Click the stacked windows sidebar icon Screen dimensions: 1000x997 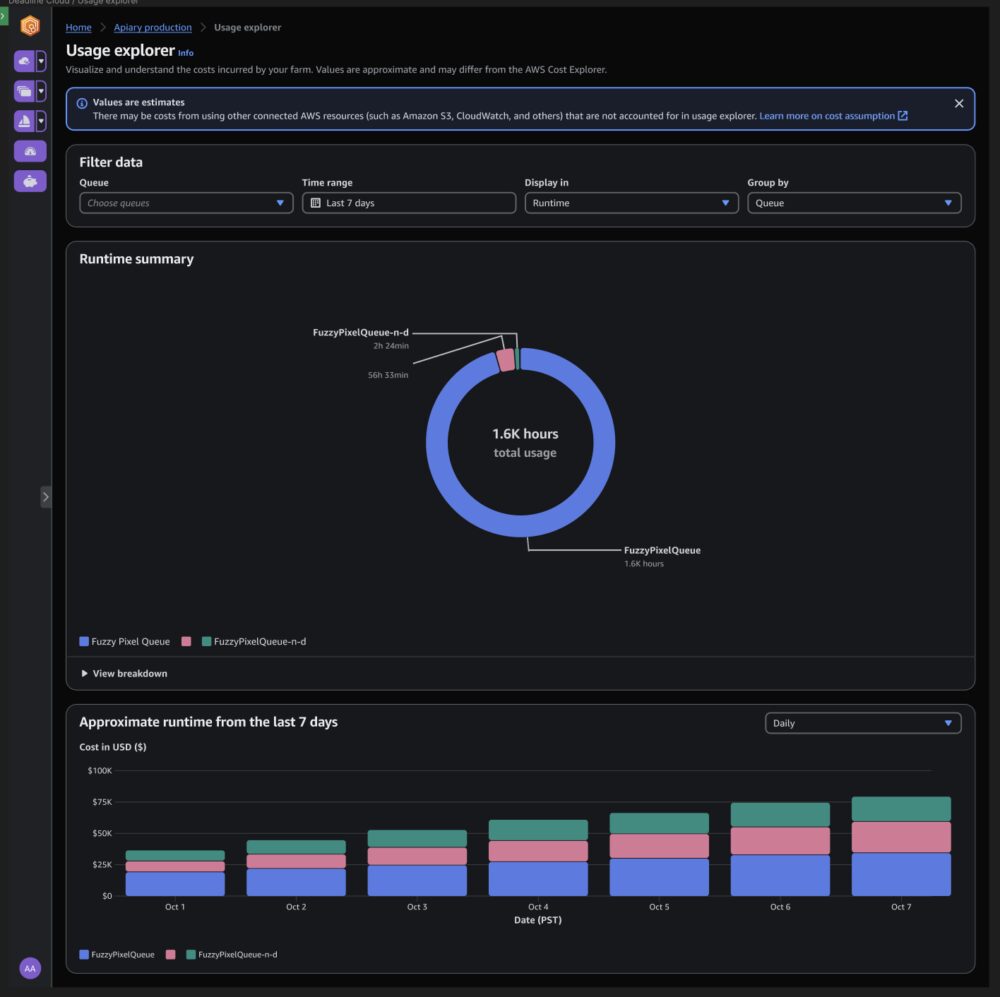24,92
